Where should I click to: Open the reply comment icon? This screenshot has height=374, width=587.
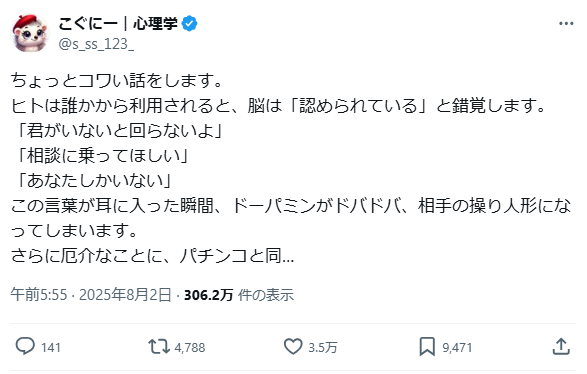(25, 346)
